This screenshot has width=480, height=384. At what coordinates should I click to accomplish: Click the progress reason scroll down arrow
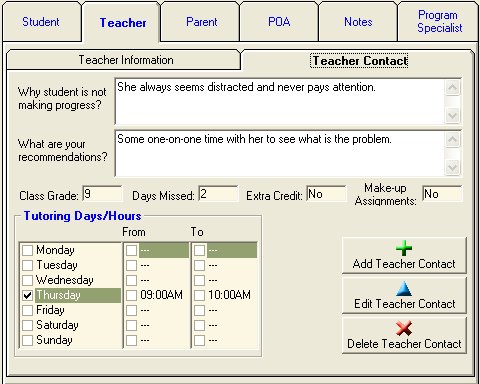click(452, 116)
